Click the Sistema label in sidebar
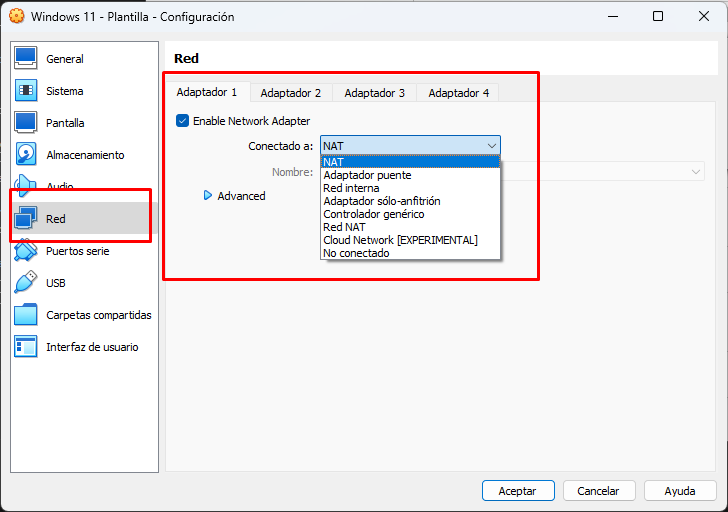728x512 pixels. (65, 91)
